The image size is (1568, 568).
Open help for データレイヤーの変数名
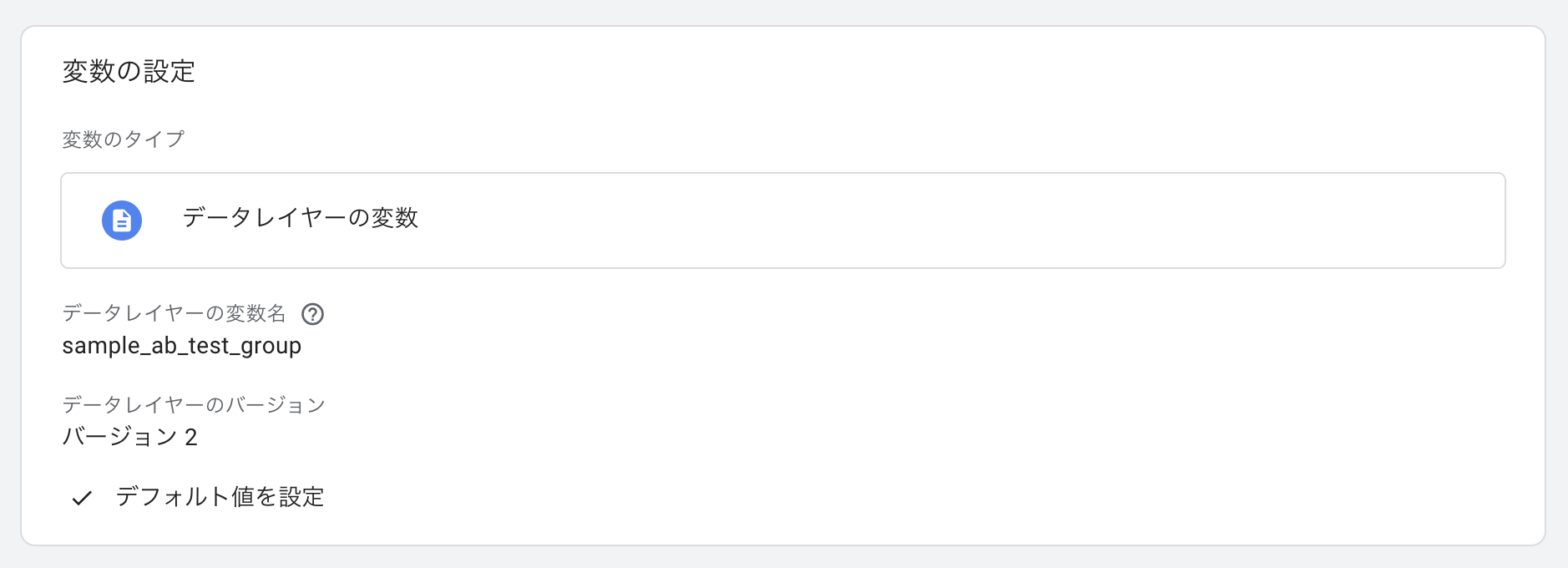click(312, 314)
